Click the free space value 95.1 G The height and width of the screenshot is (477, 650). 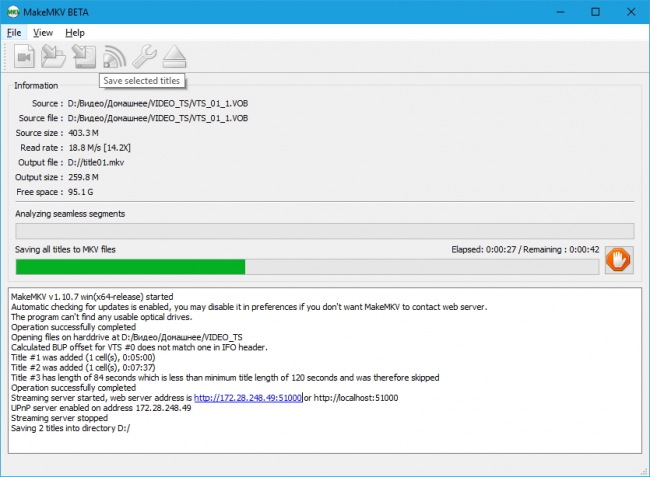tap(80, 192)
